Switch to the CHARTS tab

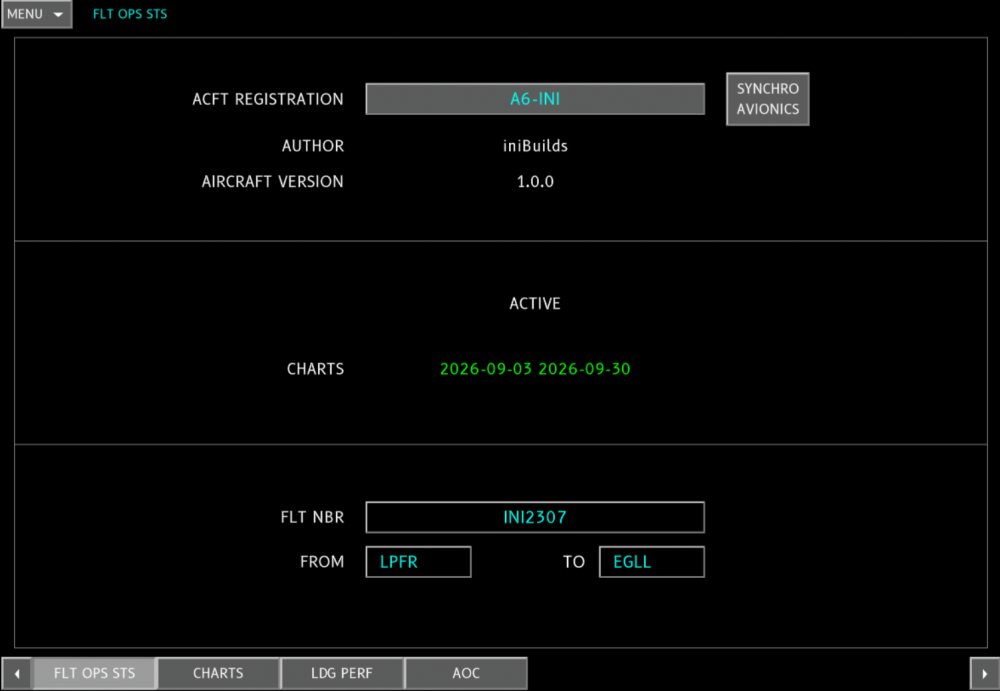218,674
